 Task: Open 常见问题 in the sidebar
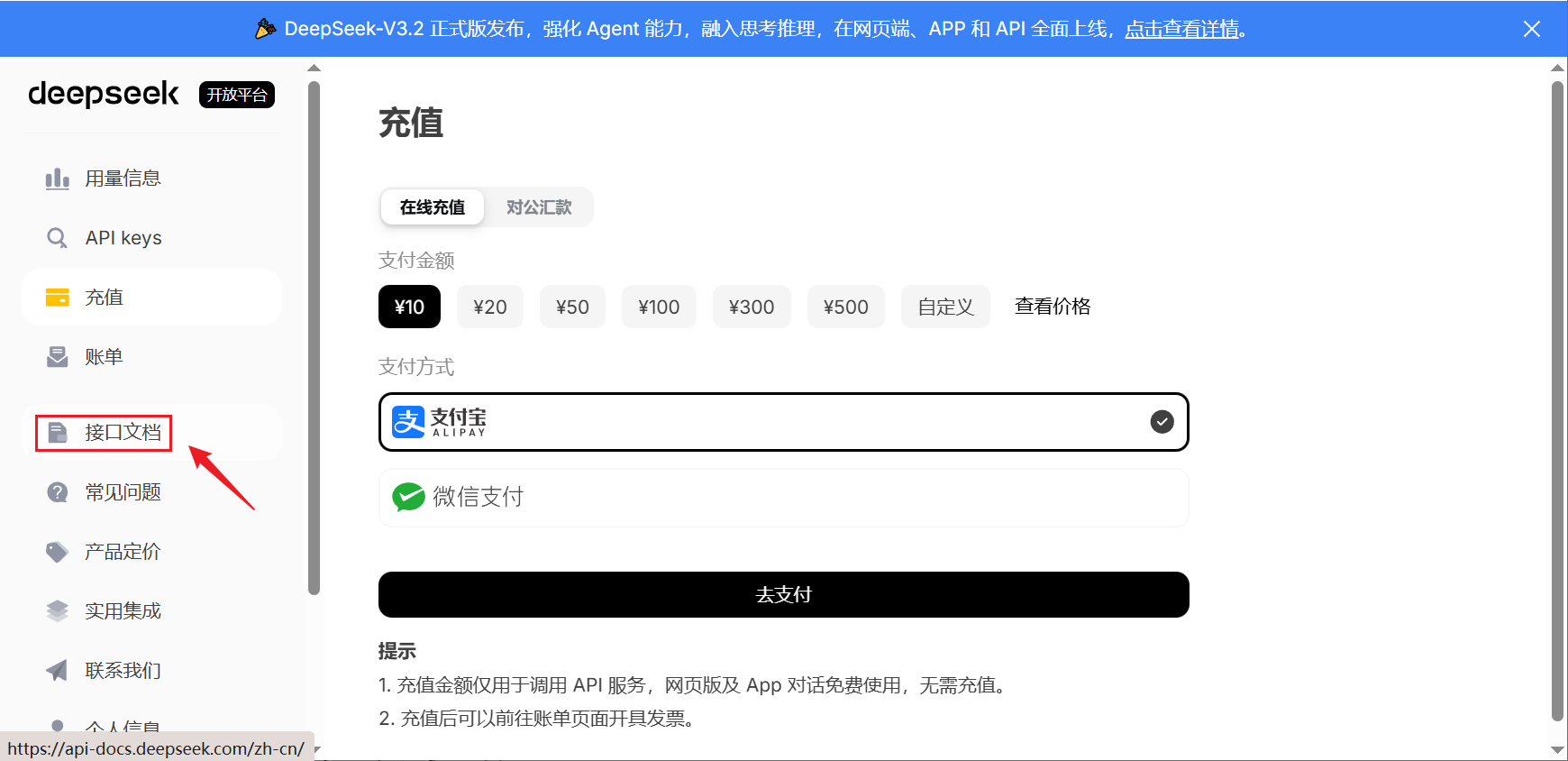pos(151,492)
